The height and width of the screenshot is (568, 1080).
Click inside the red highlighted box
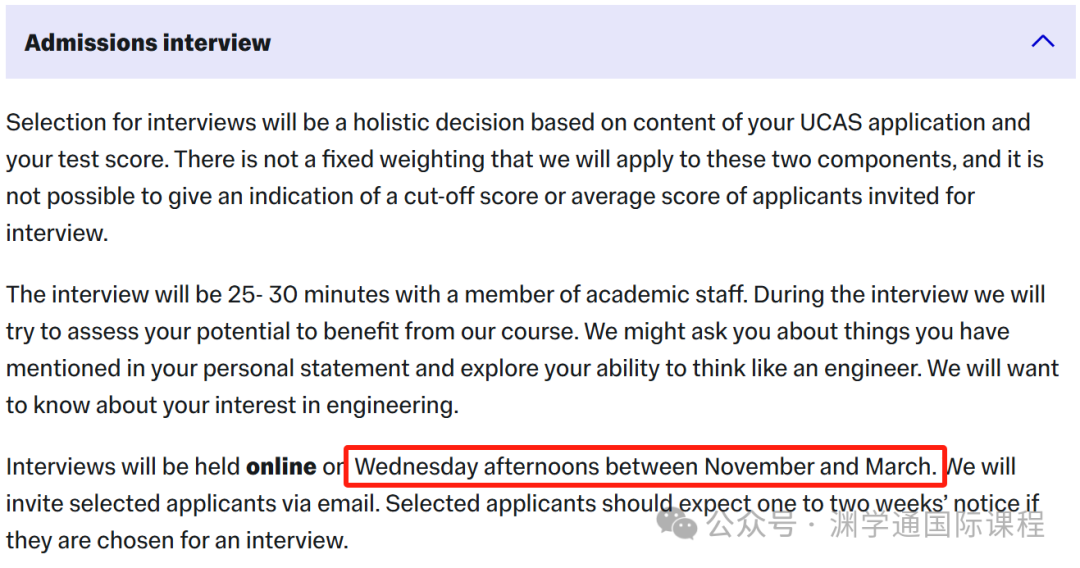click(x=645, y=466)
